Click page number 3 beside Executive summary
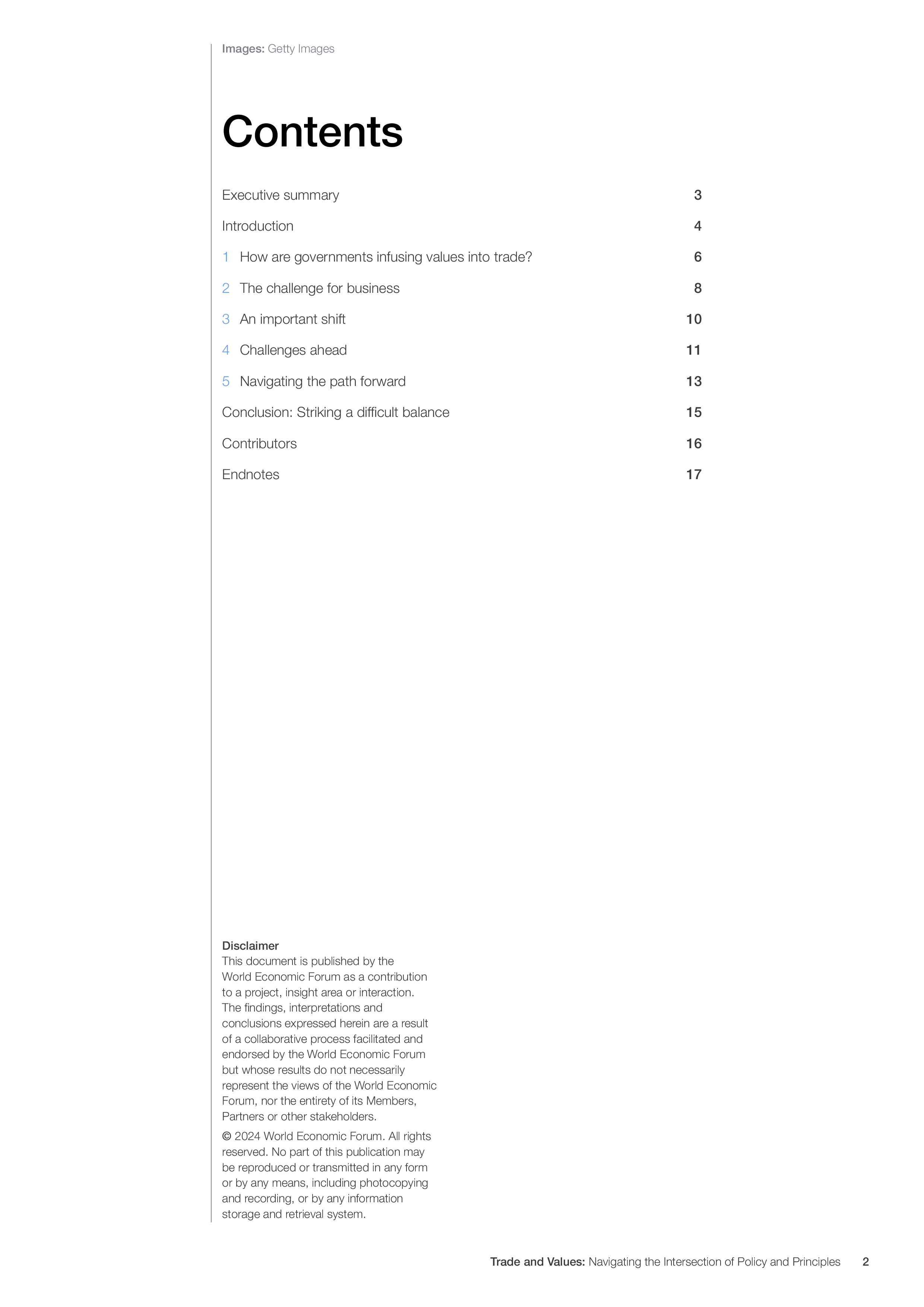Image resolution: width=924 pixels, height=1307 pixels. 697,195
